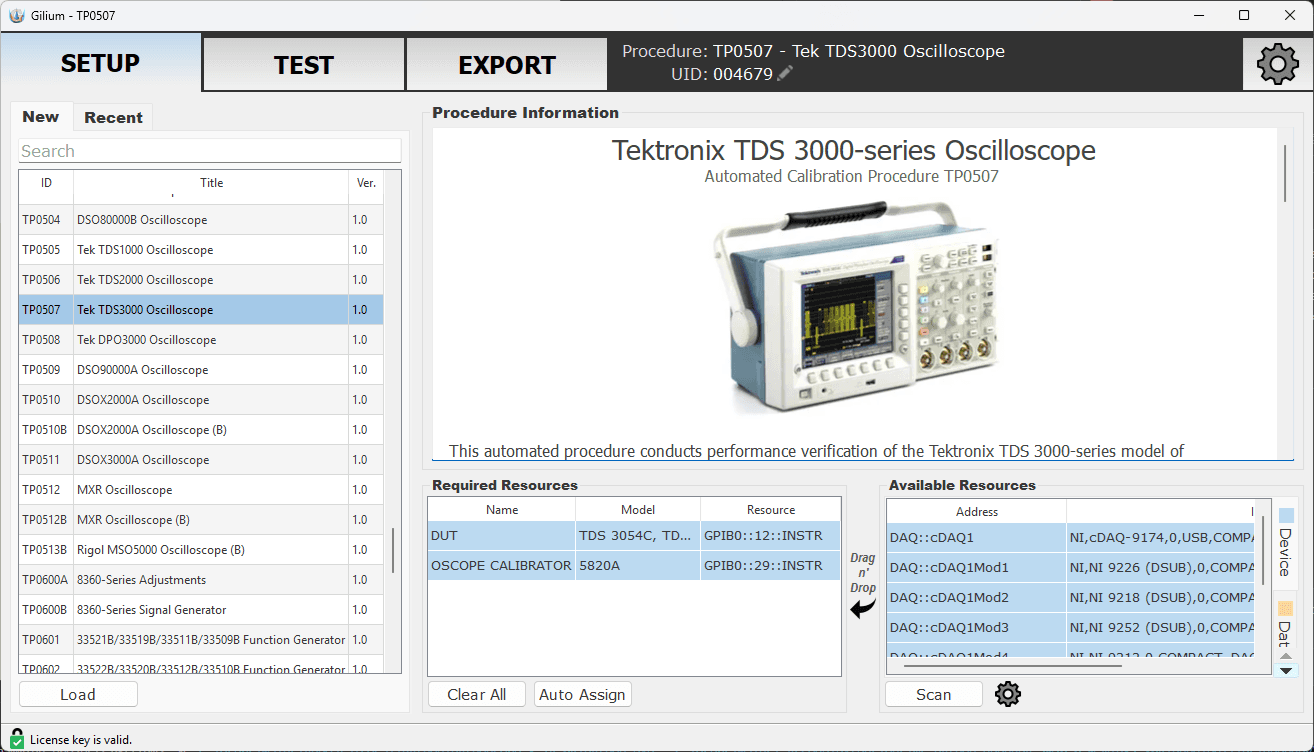Select Rigol MSO5000 Oscilloscope (B) row
Viewport: 1314px width, 752px height.
point(201,550)
